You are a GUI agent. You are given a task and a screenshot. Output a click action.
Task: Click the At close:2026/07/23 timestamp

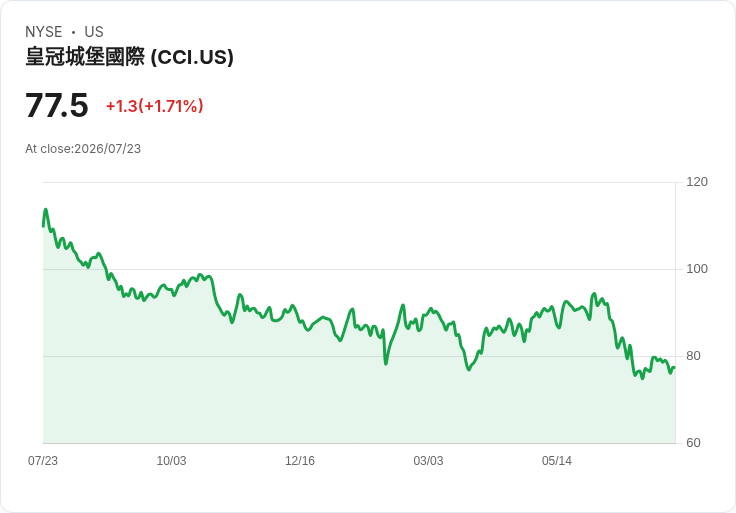(x=83, y=149)
